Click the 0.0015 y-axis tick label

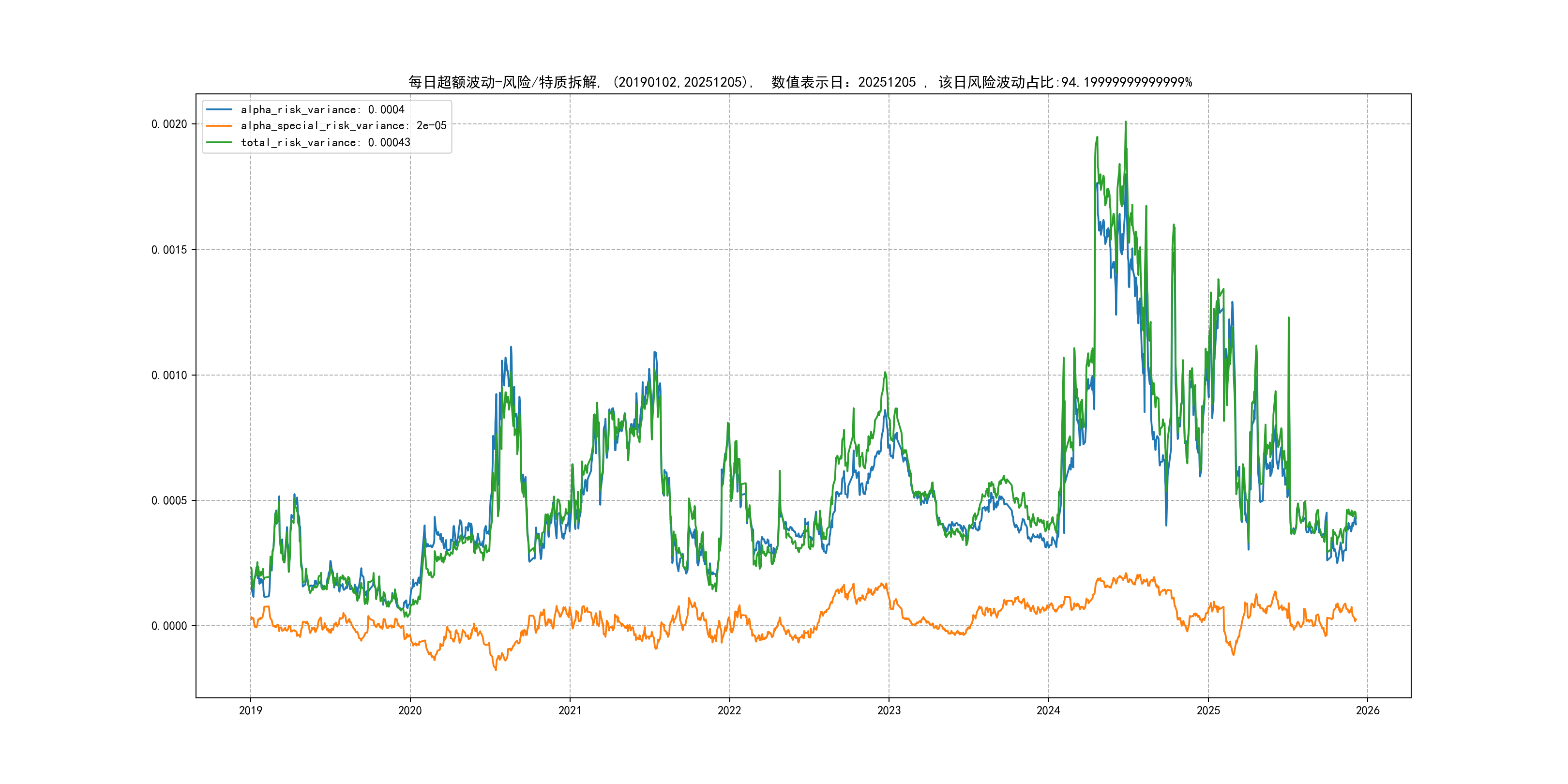click(169, 250)
